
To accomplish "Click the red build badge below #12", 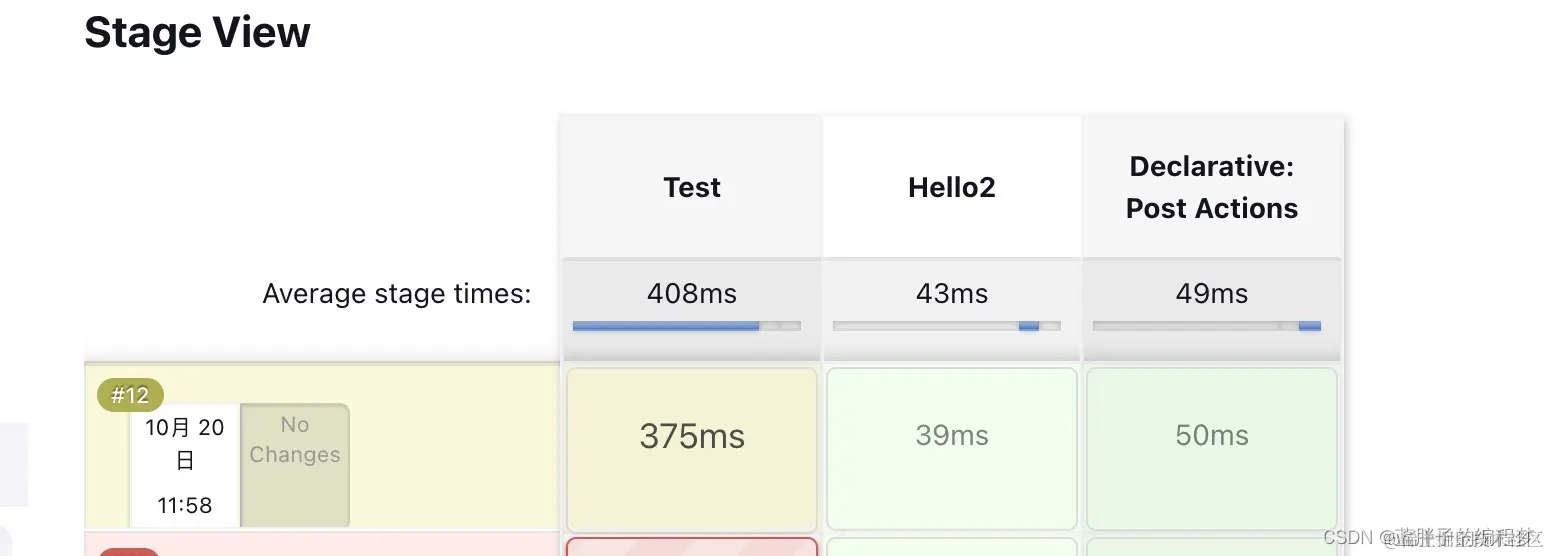I will [x=129, y=551].
